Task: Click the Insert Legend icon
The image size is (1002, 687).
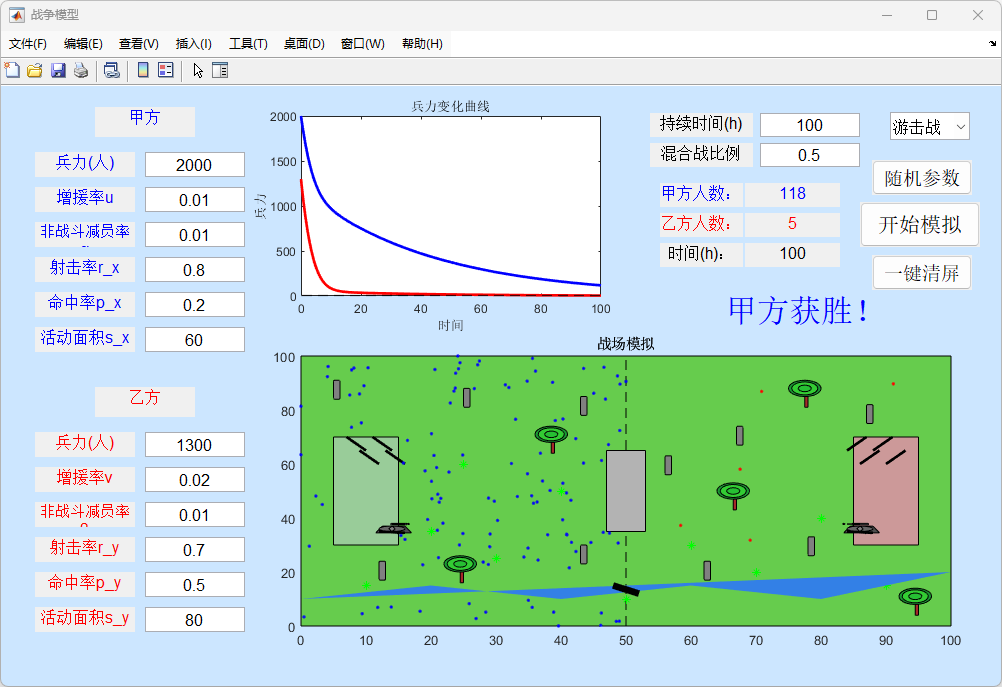Action: (x=166, y=70)
